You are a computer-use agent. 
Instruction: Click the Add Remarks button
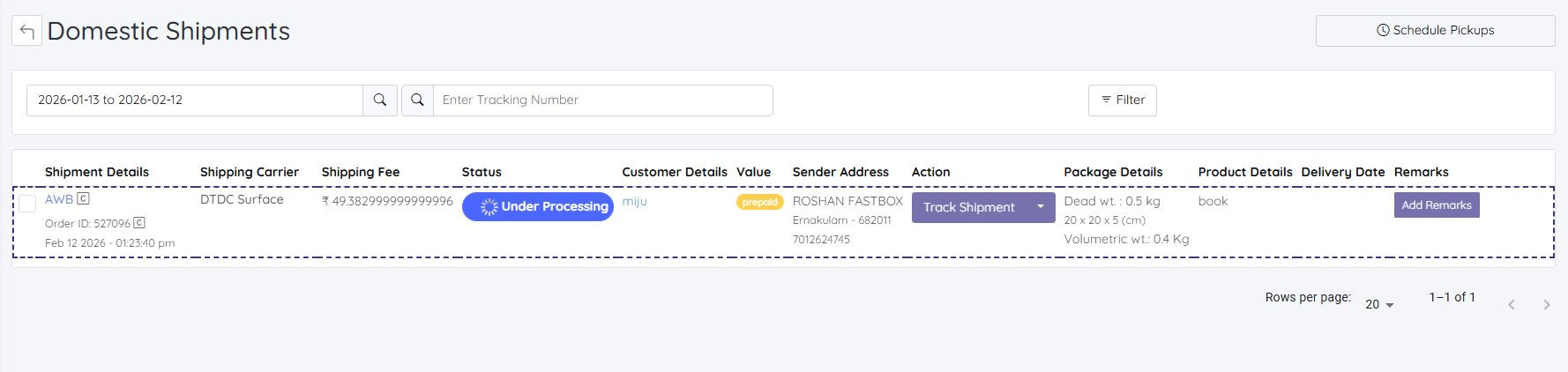pos(1437,205)
